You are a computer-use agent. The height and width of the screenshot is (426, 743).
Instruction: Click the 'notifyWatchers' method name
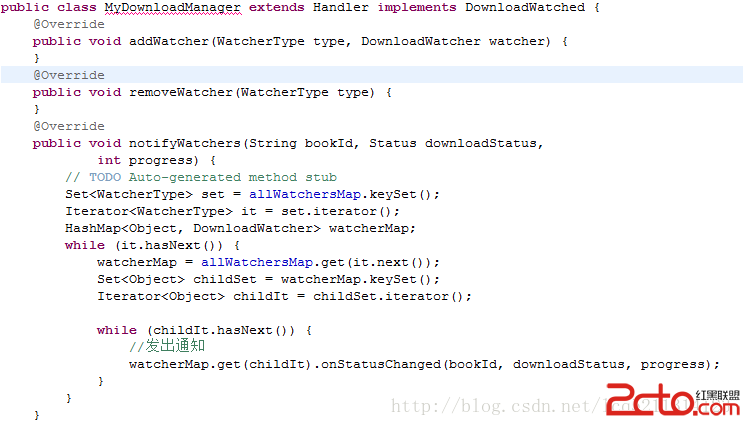(185, 144)
